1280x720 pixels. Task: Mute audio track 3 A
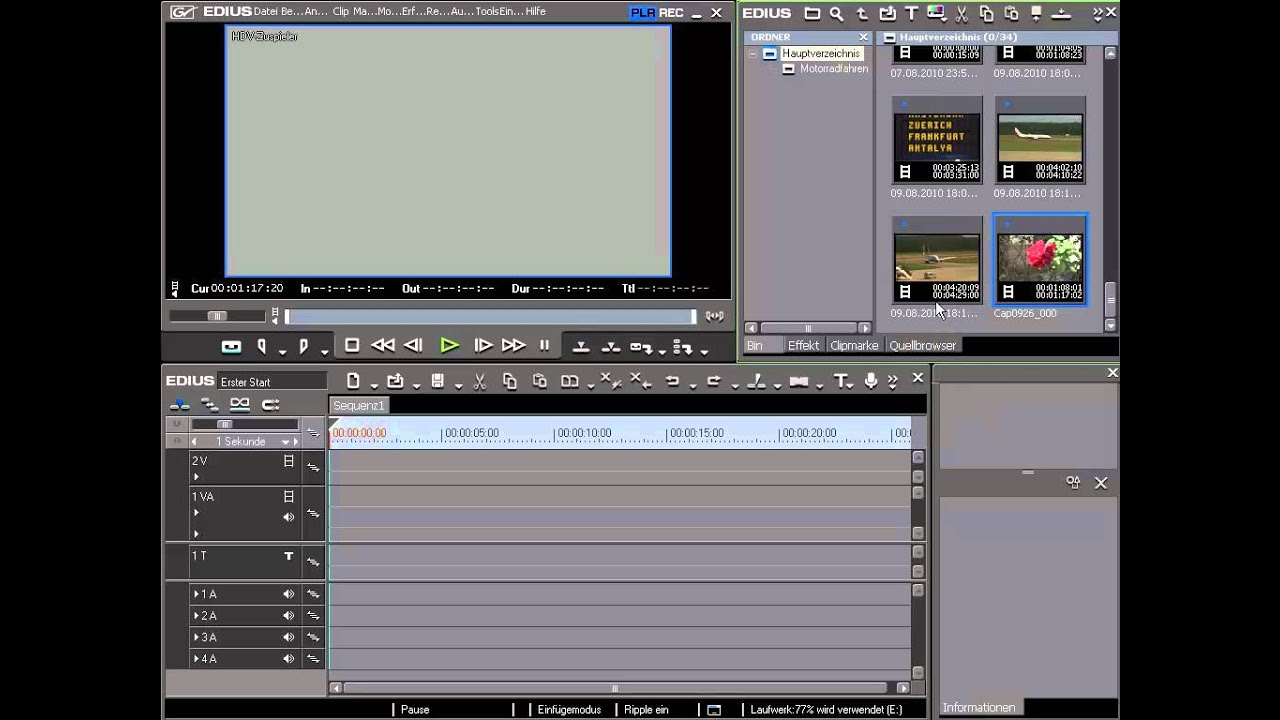(x=288, y=638)
